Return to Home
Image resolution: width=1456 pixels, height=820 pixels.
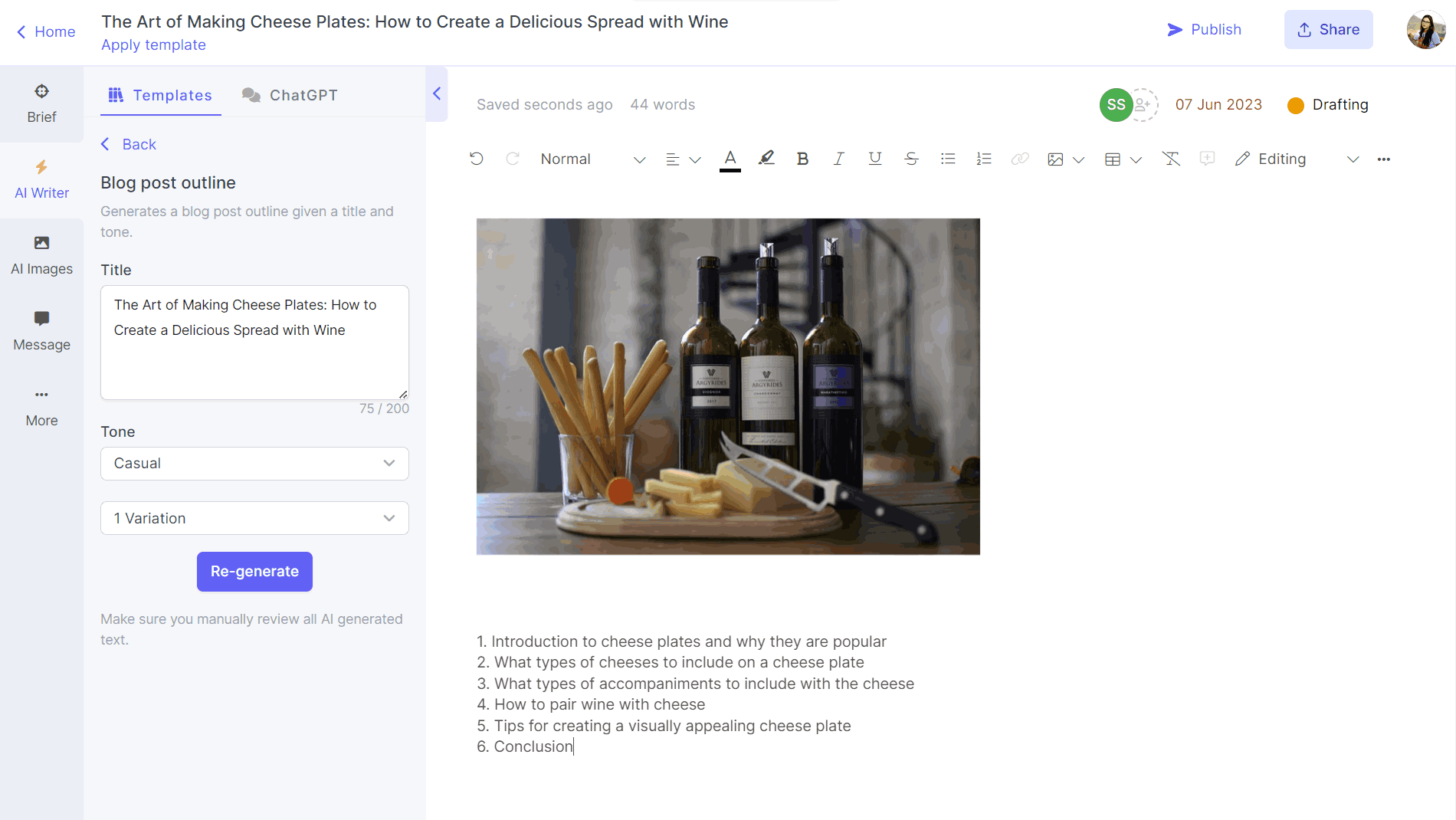pos(46,31)
